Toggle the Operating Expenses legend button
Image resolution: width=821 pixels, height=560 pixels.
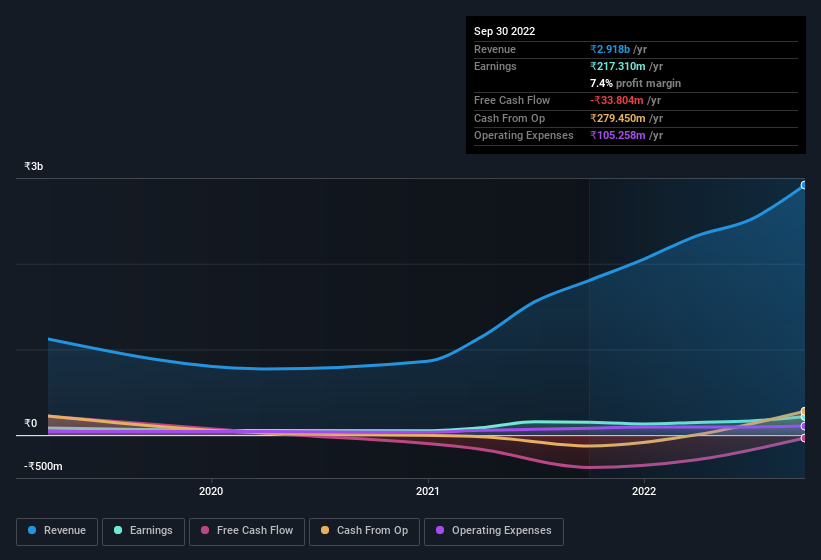point(493,531)
